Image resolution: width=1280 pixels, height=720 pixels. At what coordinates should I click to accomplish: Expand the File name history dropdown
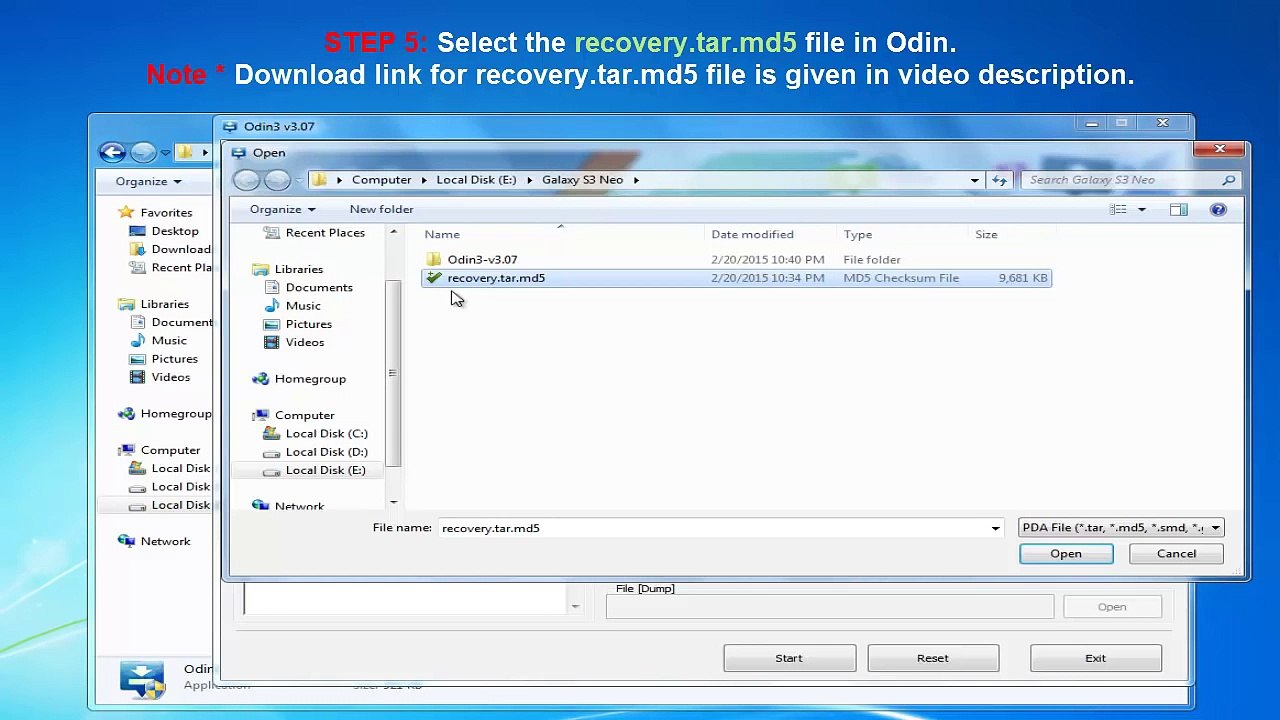click(x=995, y=528)
